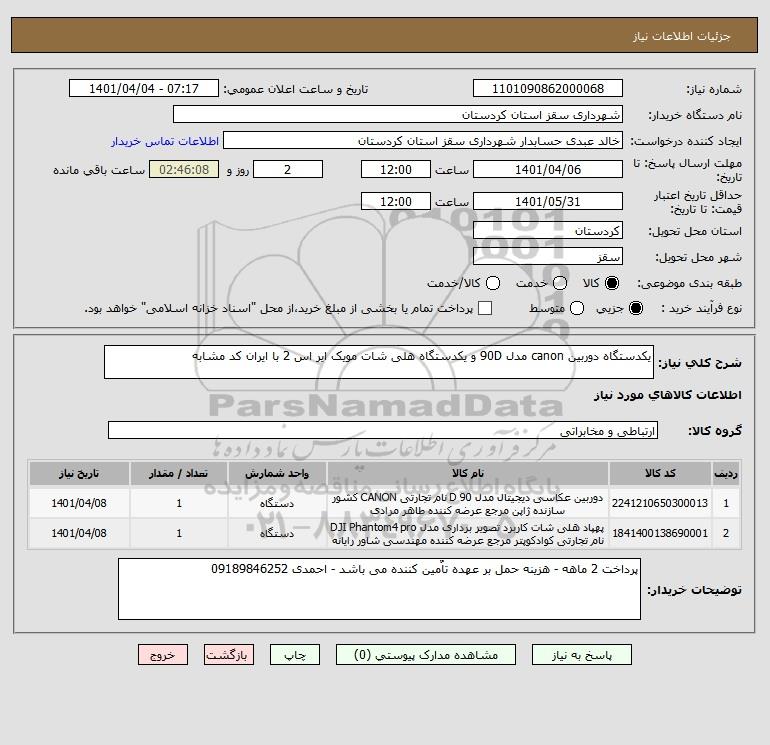Click the price validity date 1401/05/31
This screenshot has width=770, height=745.
point(548,201)
